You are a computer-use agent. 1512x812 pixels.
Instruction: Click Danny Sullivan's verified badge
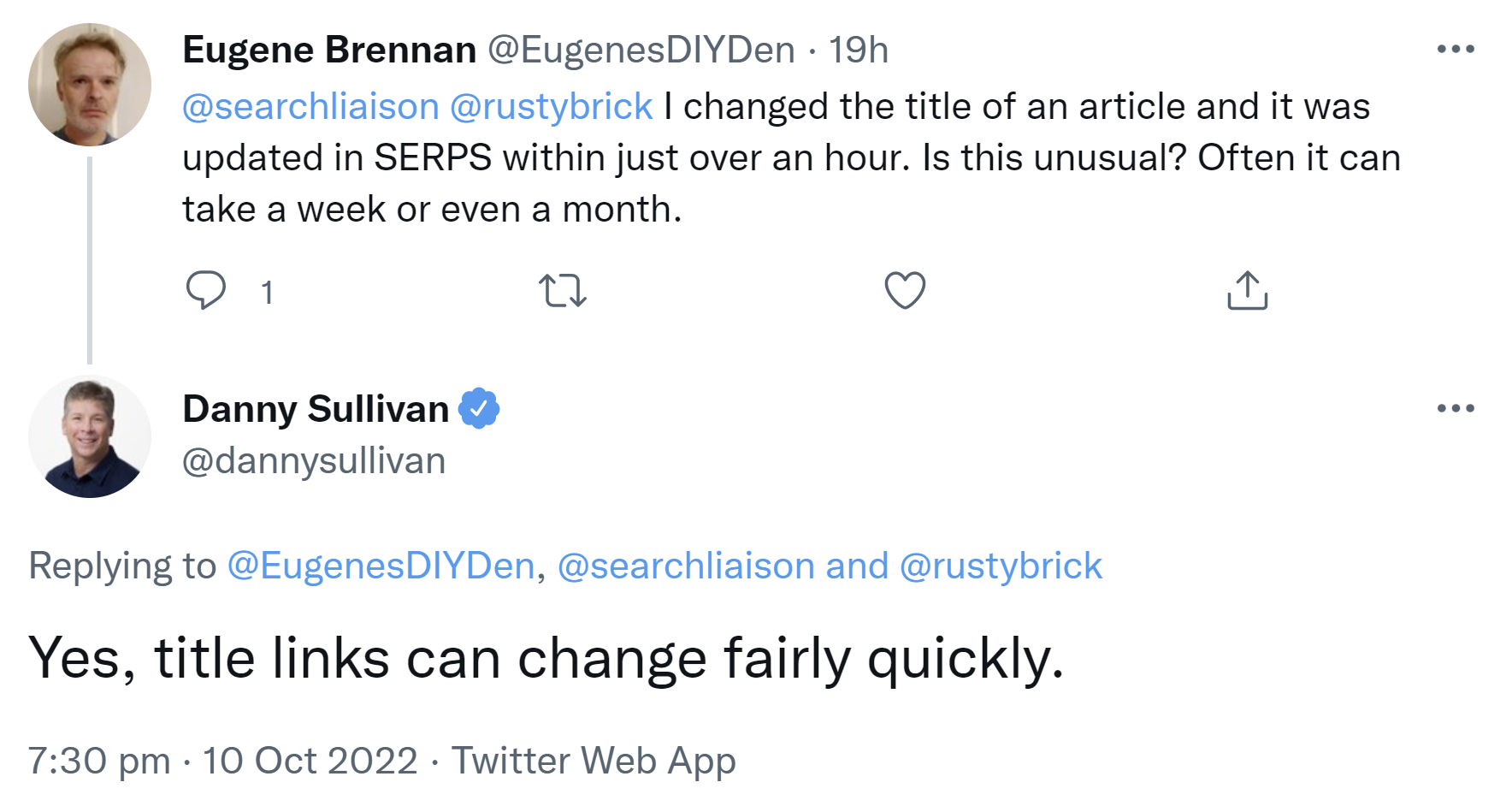tap(479, 409)
